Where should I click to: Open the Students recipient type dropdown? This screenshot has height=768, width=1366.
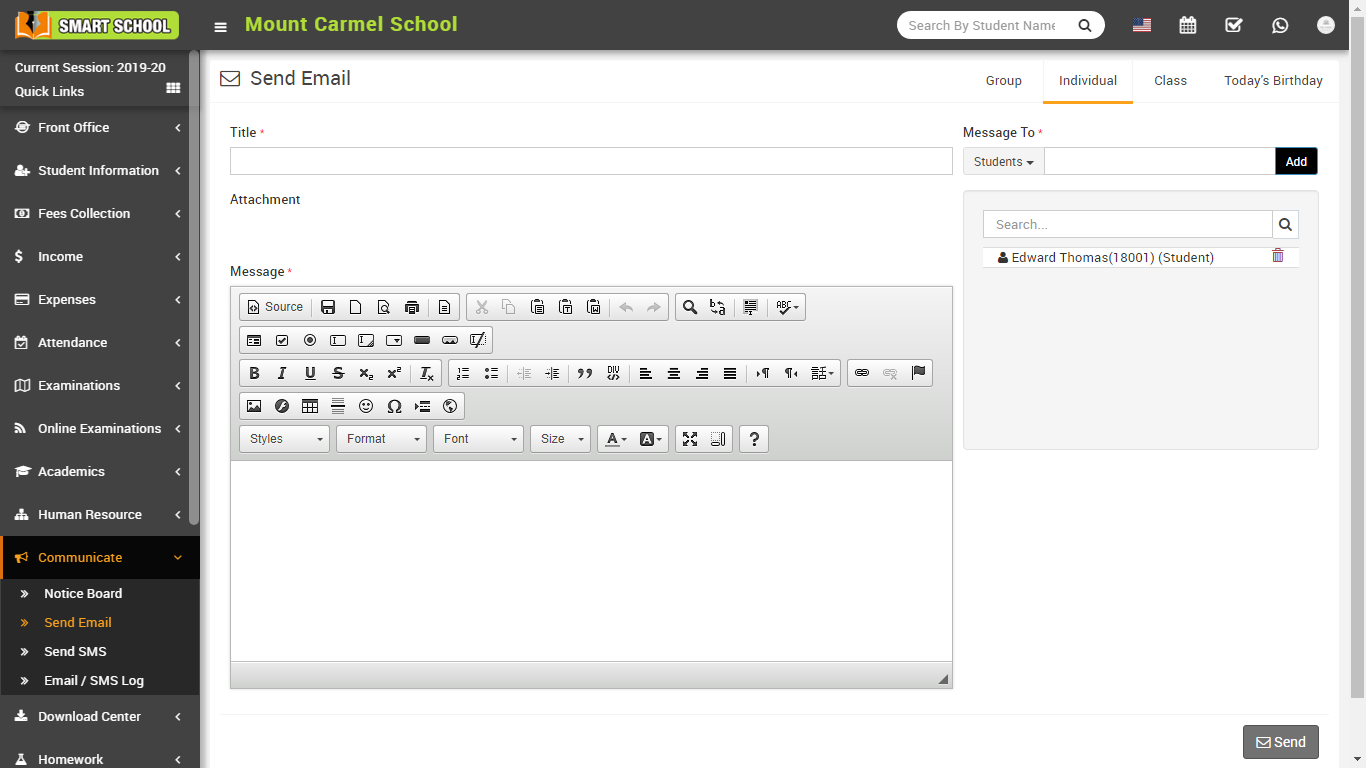pos(1003,162)
